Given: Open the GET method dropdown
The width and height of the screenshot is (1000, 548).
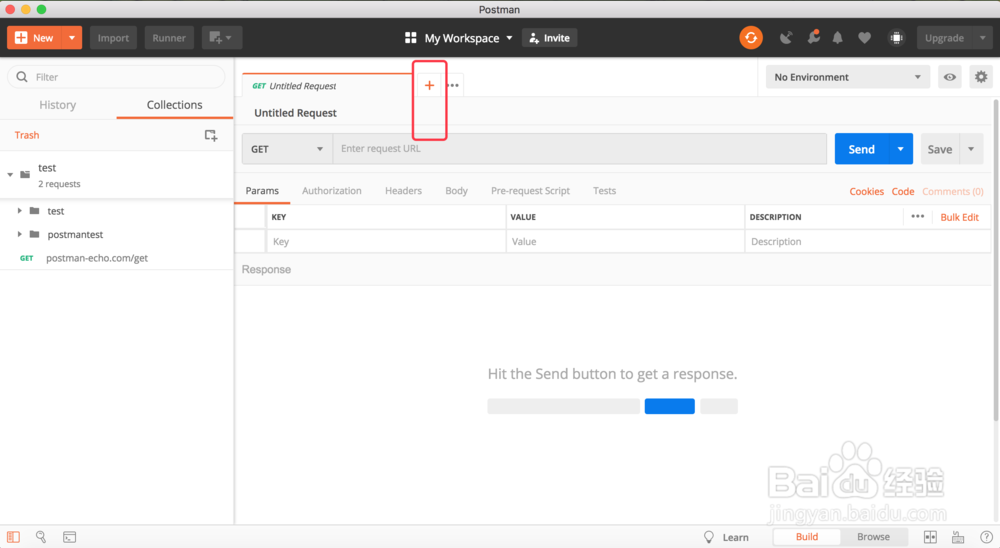Looking at the screenshot, I should 287,149.
